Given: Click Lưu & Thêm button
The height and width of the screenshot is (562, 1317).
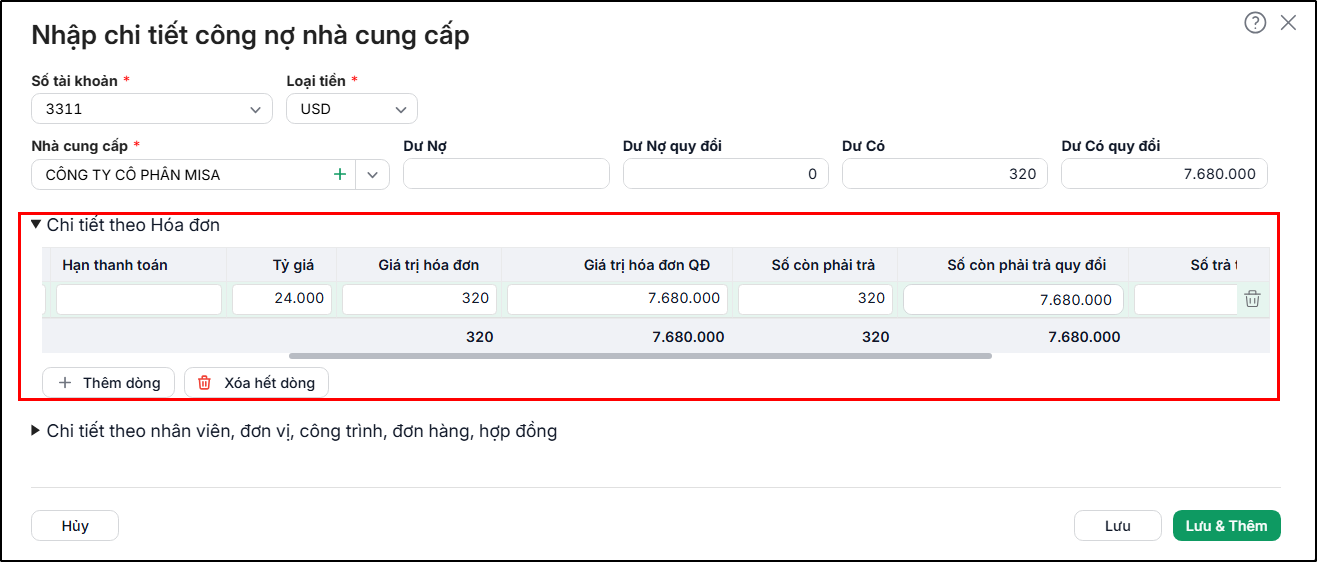Looking at the screenshot, I should pos(1226,526).
